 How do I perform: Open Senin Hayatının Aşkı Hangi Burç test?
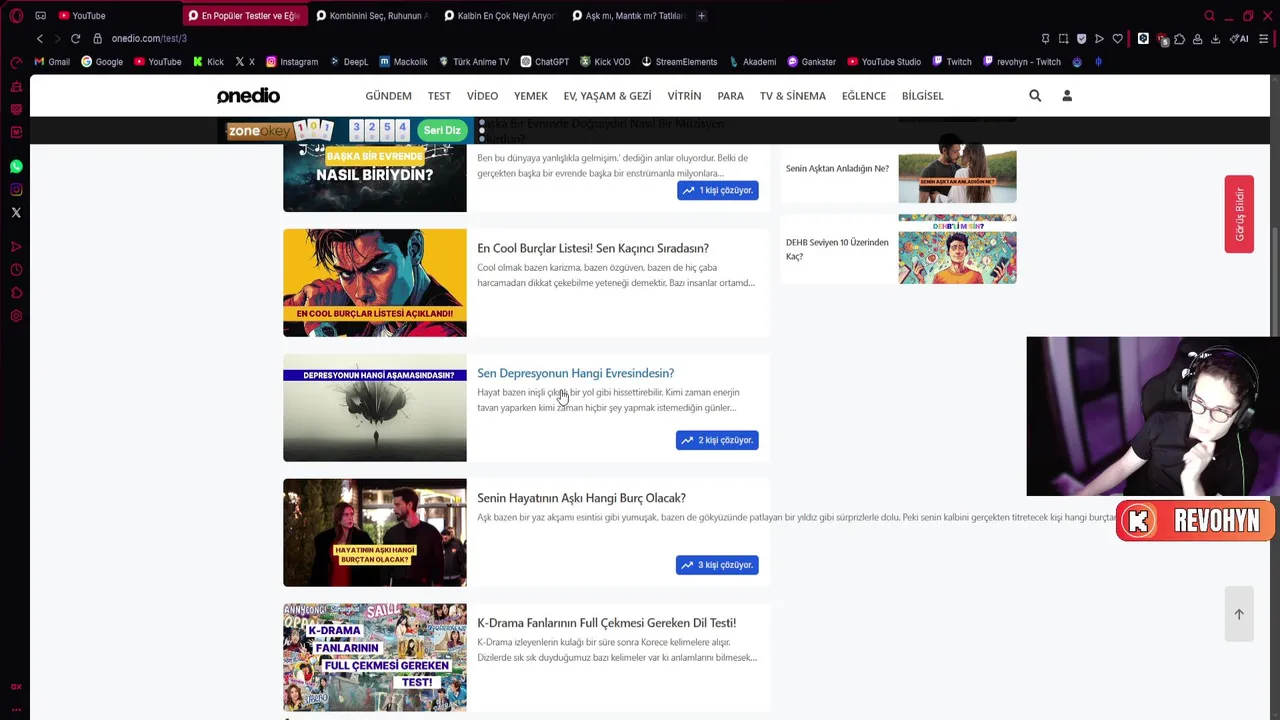click(x=581, y=498)
